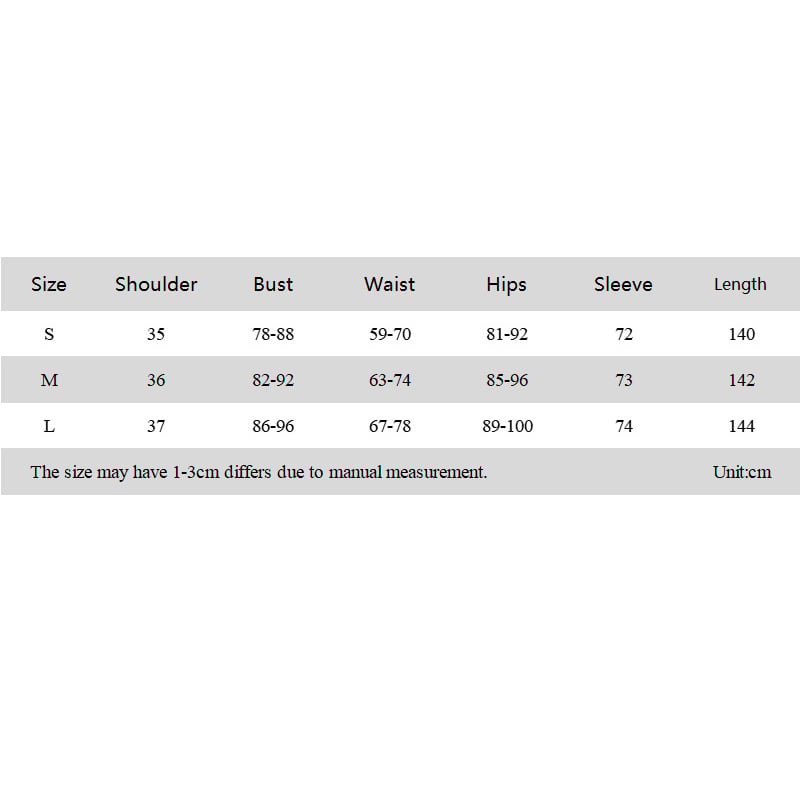Image resolution: width=800 pixels, height=800 pixels.
Task: Click shoulder value 35 in S row
Action: (156, 334)
